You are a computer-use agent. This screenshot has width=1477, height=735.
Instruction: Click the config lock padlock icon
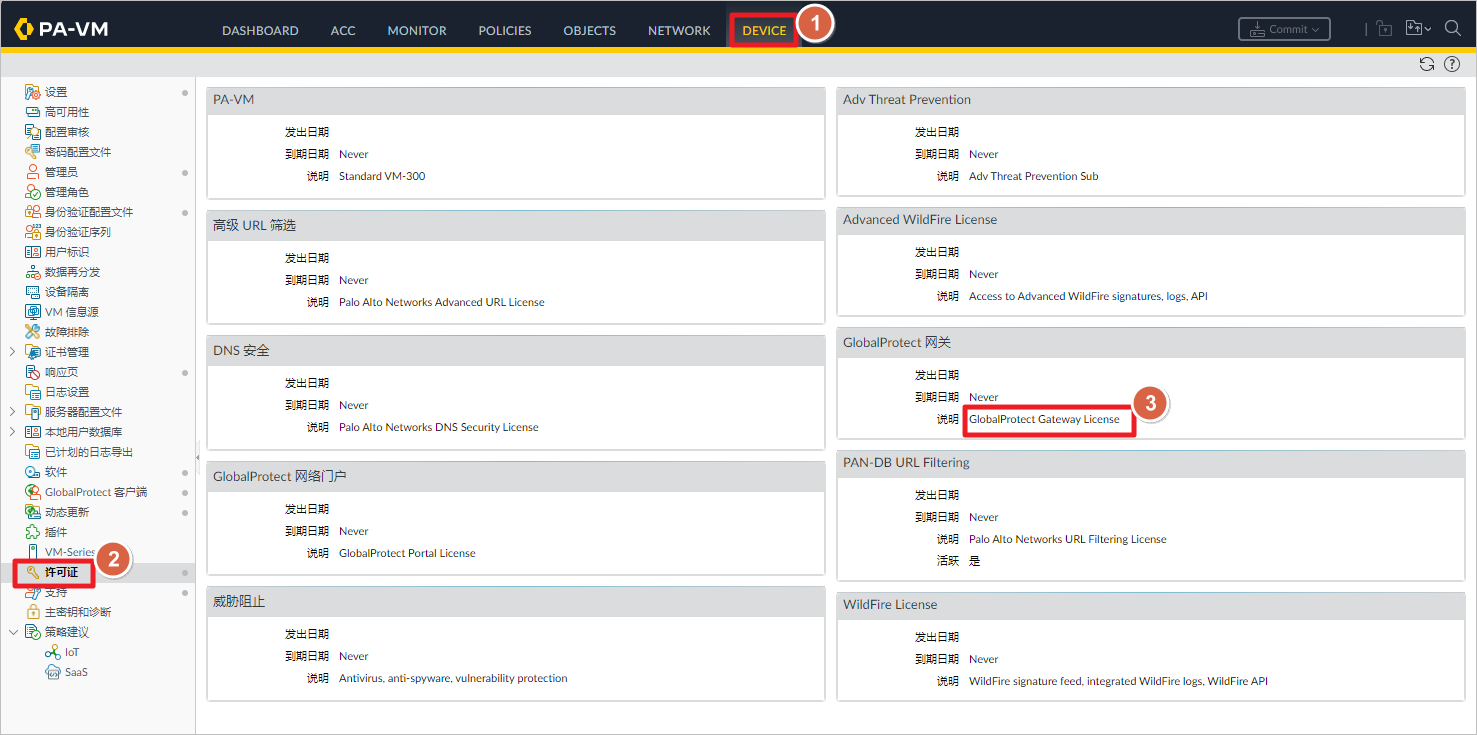pyautogui.click(x=1384, y=29)
